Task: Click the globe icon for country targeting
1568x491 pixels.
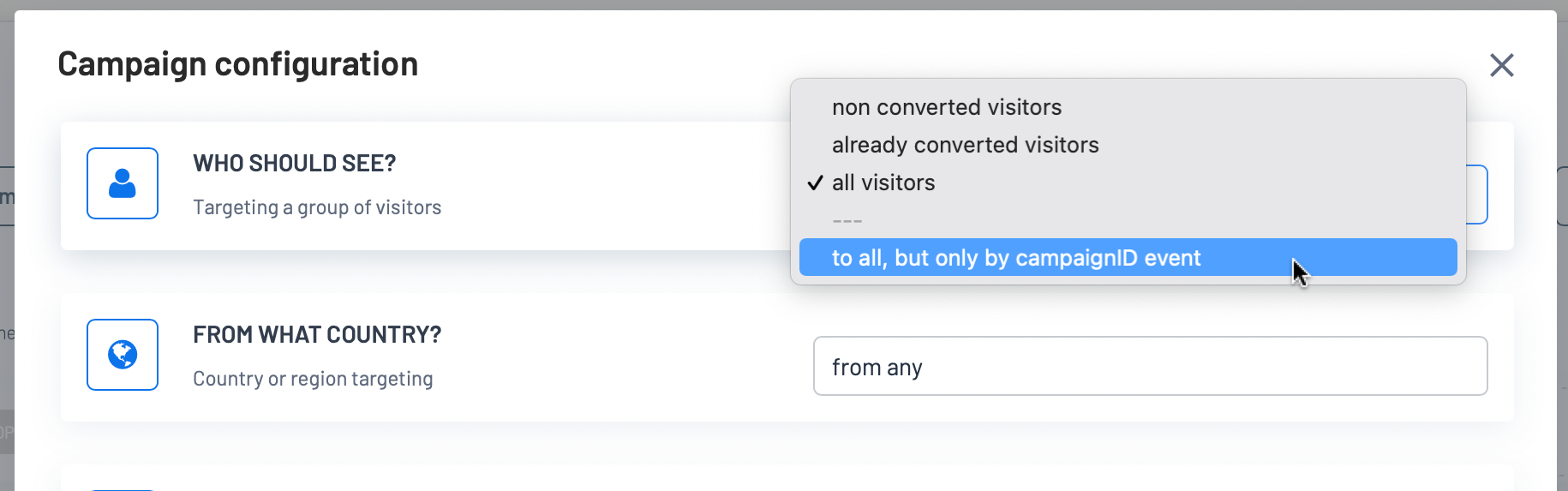Action: [123, 355]
